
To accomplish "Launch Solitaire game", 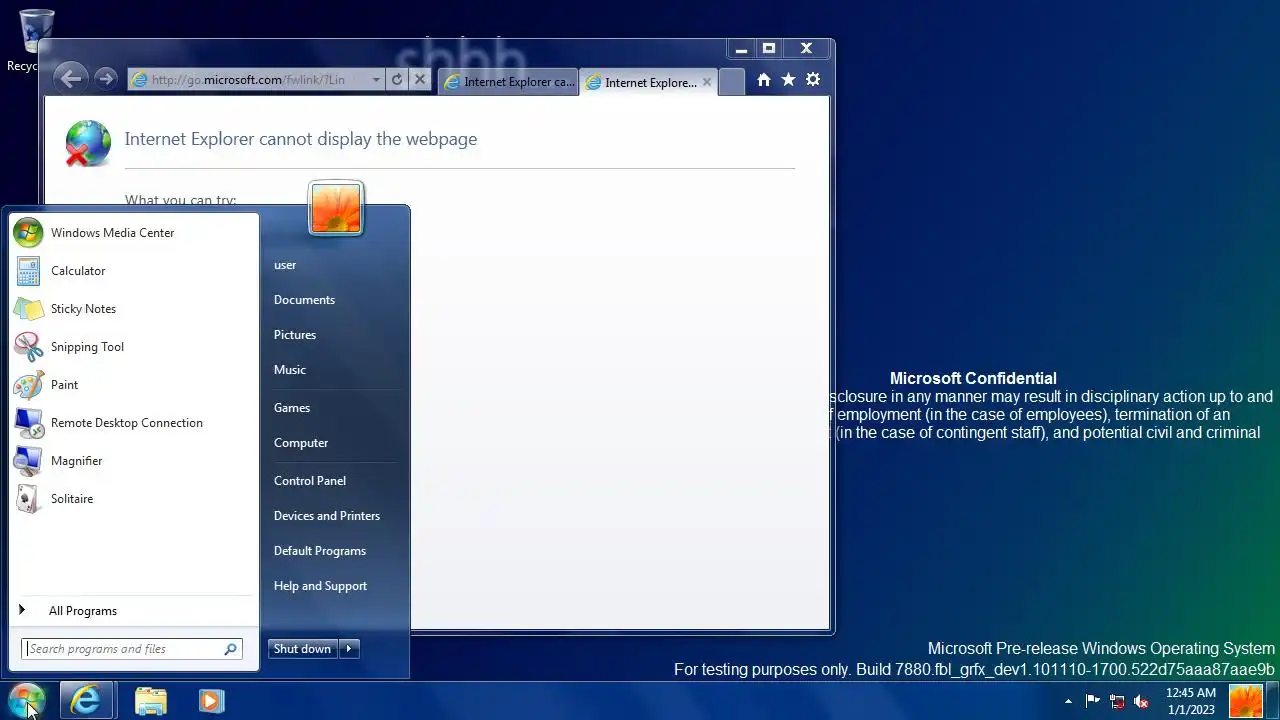I will [x=133, y=499].
